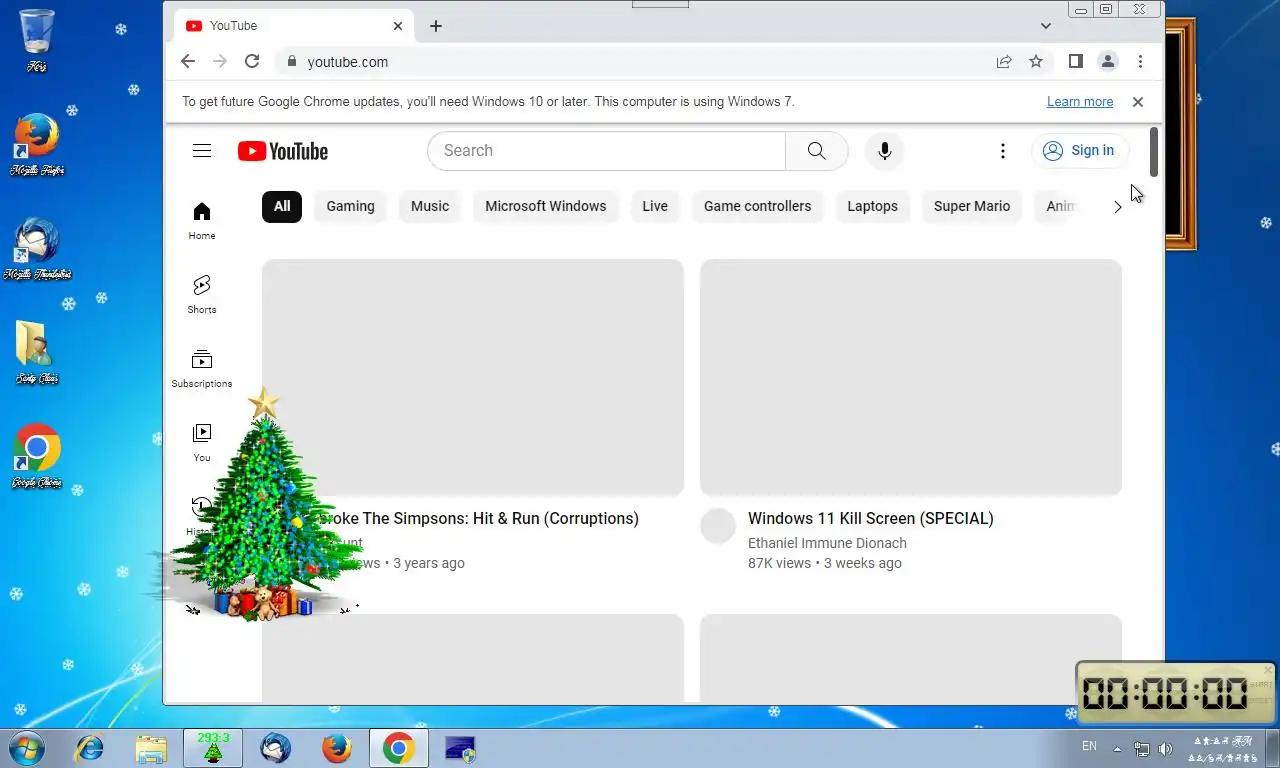Close the YouTube tab
1280x768 pixels.
[398, 26]
